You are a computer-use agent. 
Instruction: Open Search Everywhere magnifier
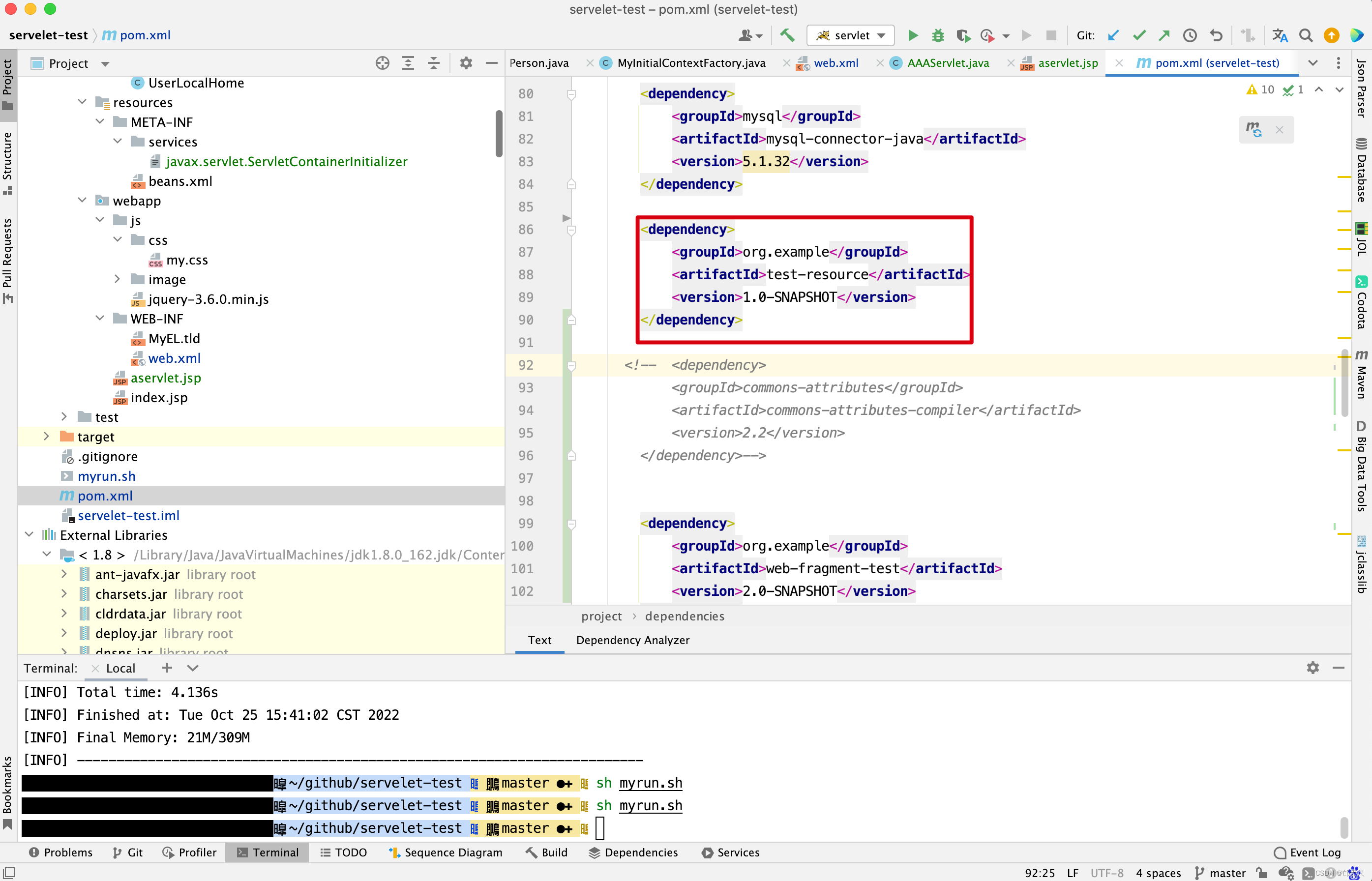1306,35
